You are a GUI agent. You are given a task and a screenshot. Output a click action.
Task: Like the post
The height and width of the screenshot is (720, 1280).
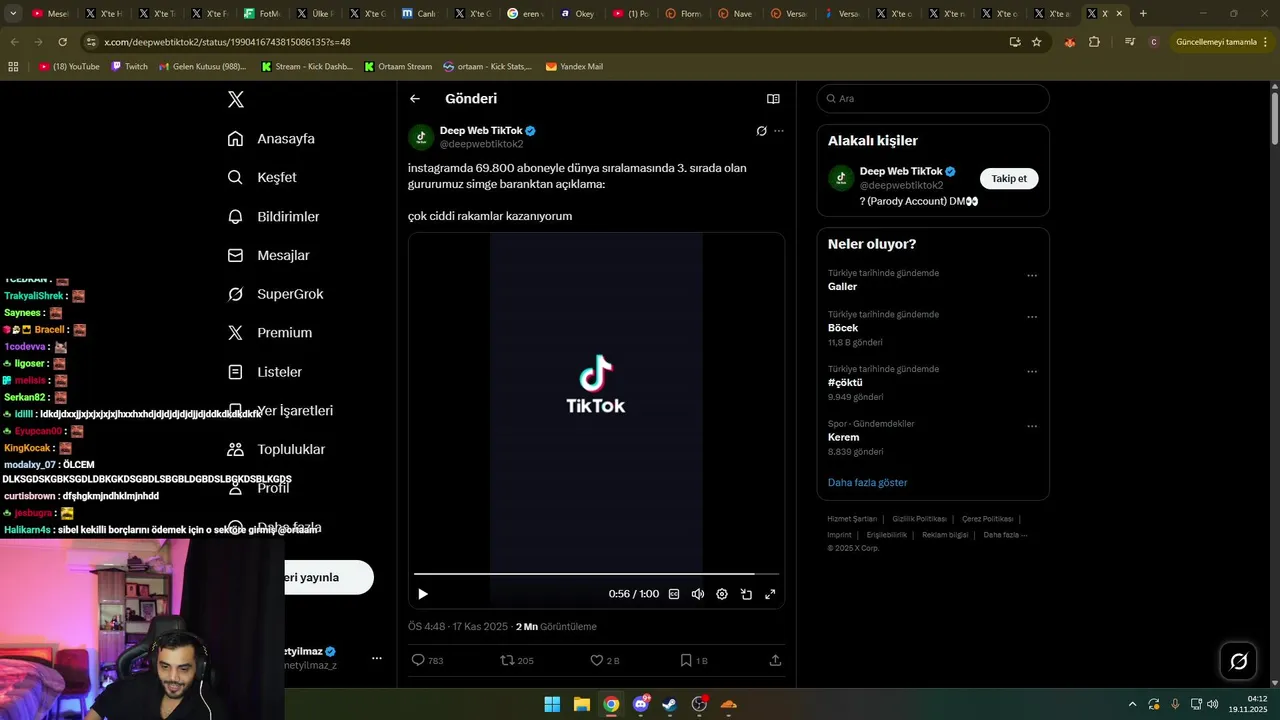click(x=605, y=660)
